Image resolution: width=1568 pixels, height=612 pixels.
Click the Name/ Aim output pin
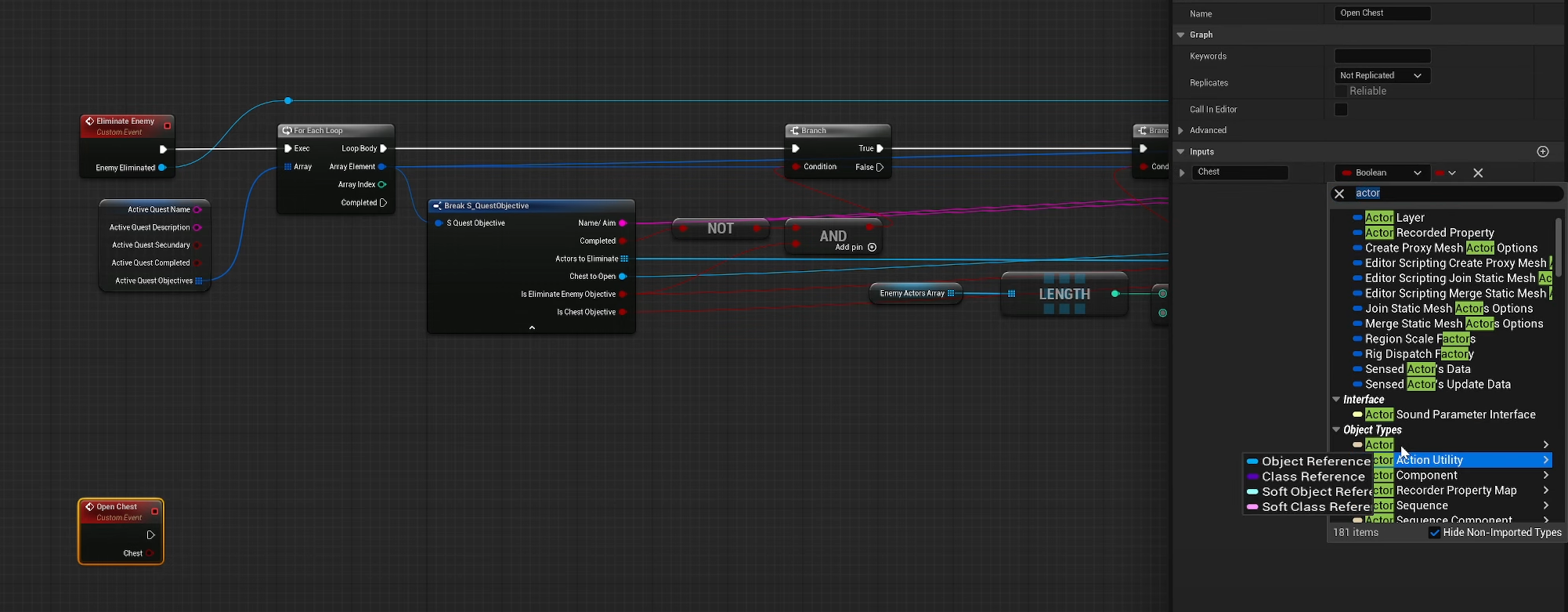click(623, 223)
